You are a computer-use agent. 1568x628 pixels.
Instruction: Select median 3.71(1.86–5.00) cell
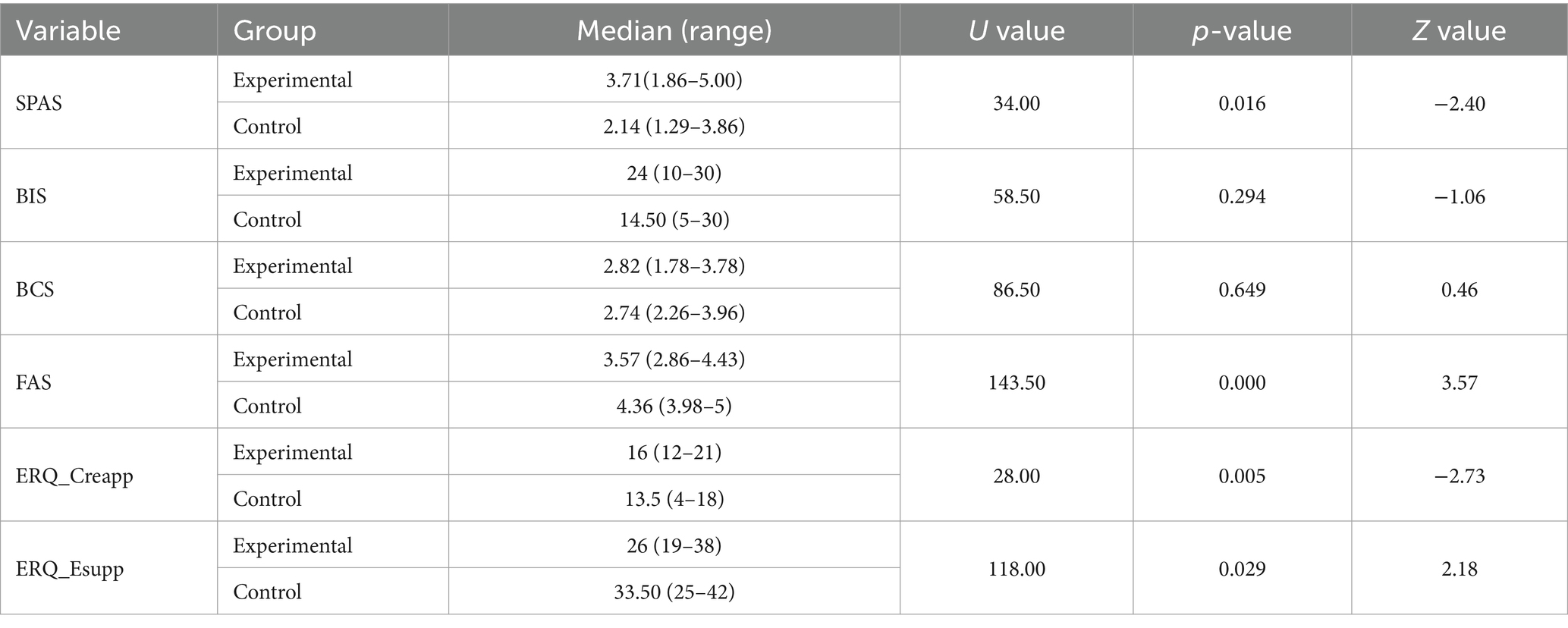[x=674, y=80]
